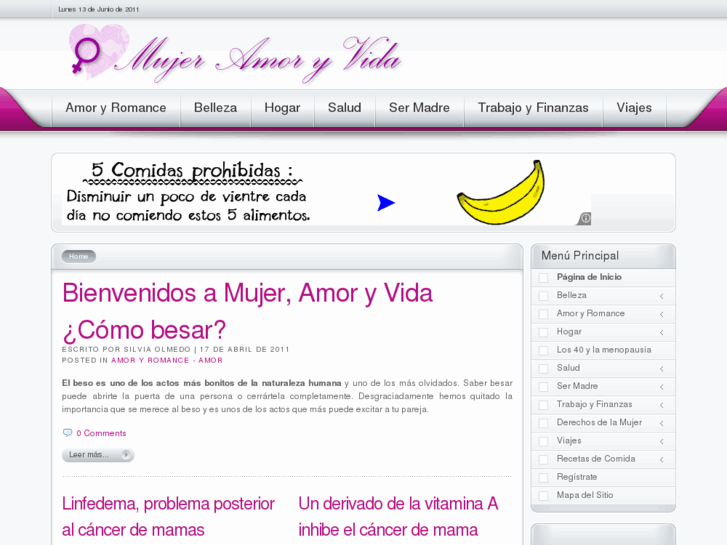Viewport: 727px width, 545px height.
Task: Open Amor y Romance in top navigation
Action: click(x=116, y=108)
